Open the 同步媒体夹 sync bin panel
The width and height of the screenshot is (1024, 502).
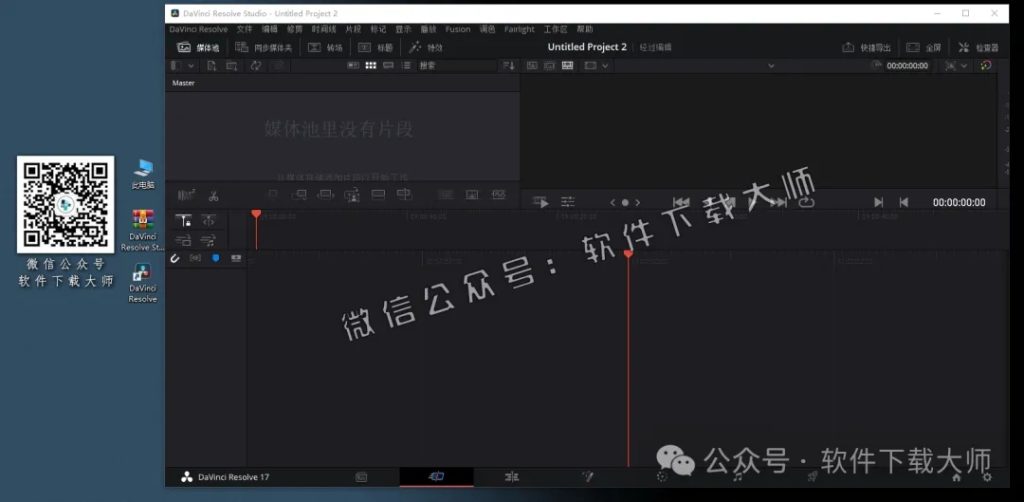pyautogui.click(x=264, y=48)
